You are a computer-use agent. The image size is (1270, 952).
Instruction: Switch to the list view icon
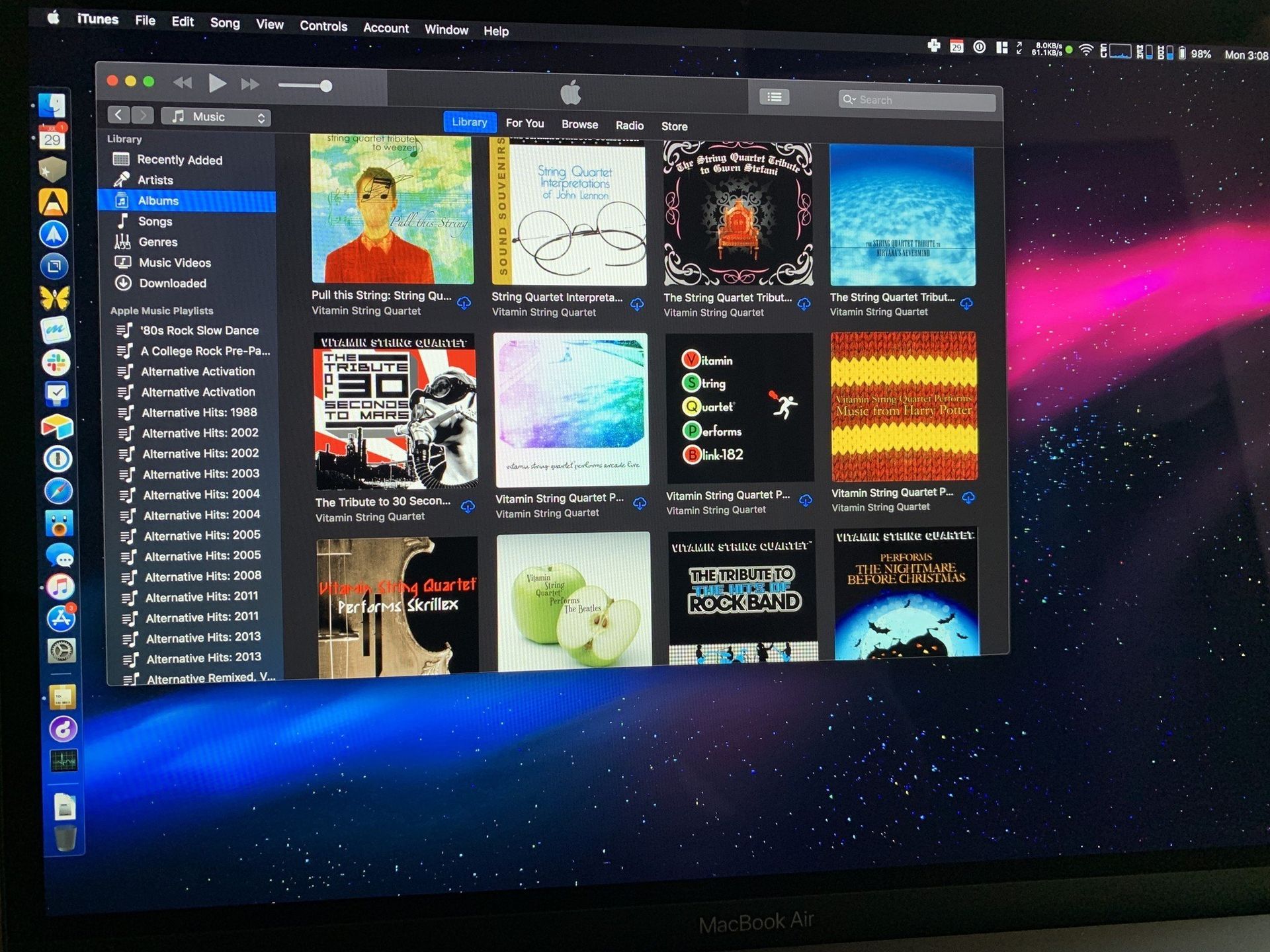click(774, 97)
